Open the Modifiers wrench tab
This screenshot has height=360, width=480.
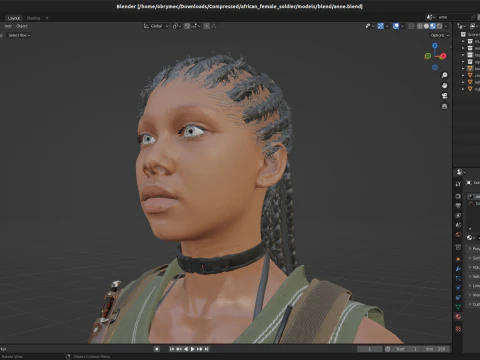click(x=458, y=269)
